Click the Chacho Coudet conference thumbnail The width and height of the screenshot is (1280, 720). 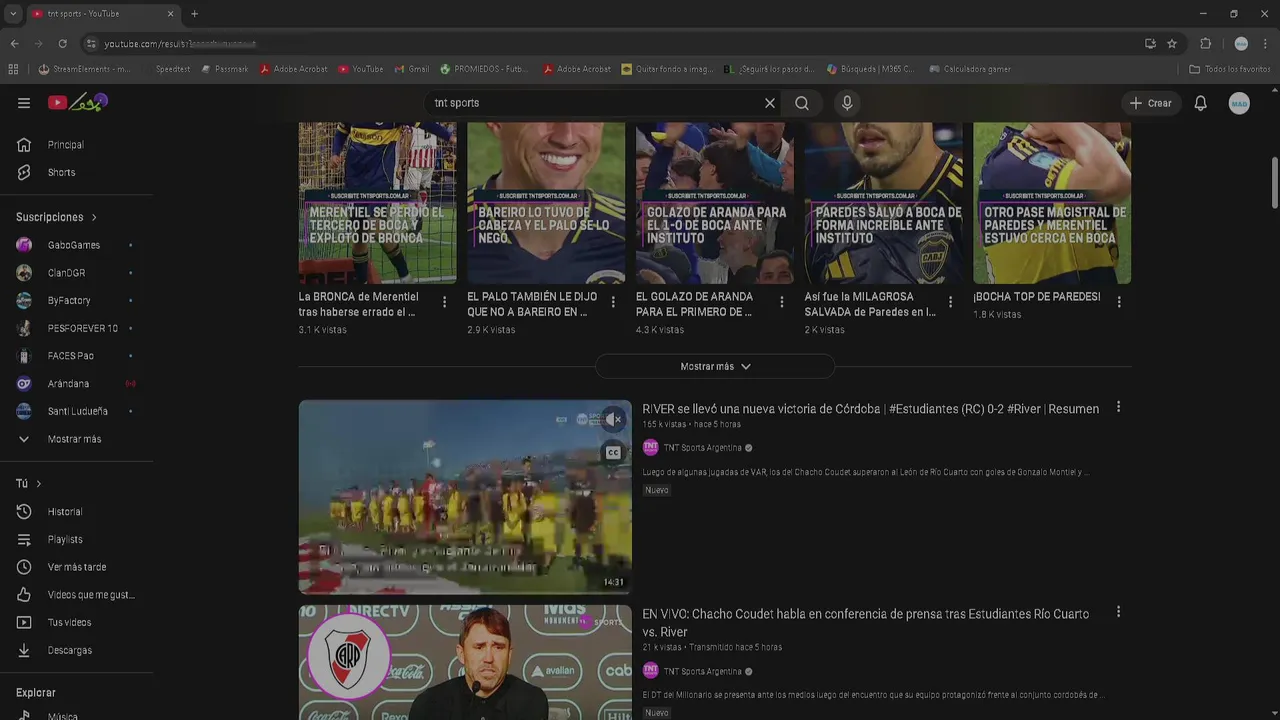pyautogui.click(x=465, y=662)
